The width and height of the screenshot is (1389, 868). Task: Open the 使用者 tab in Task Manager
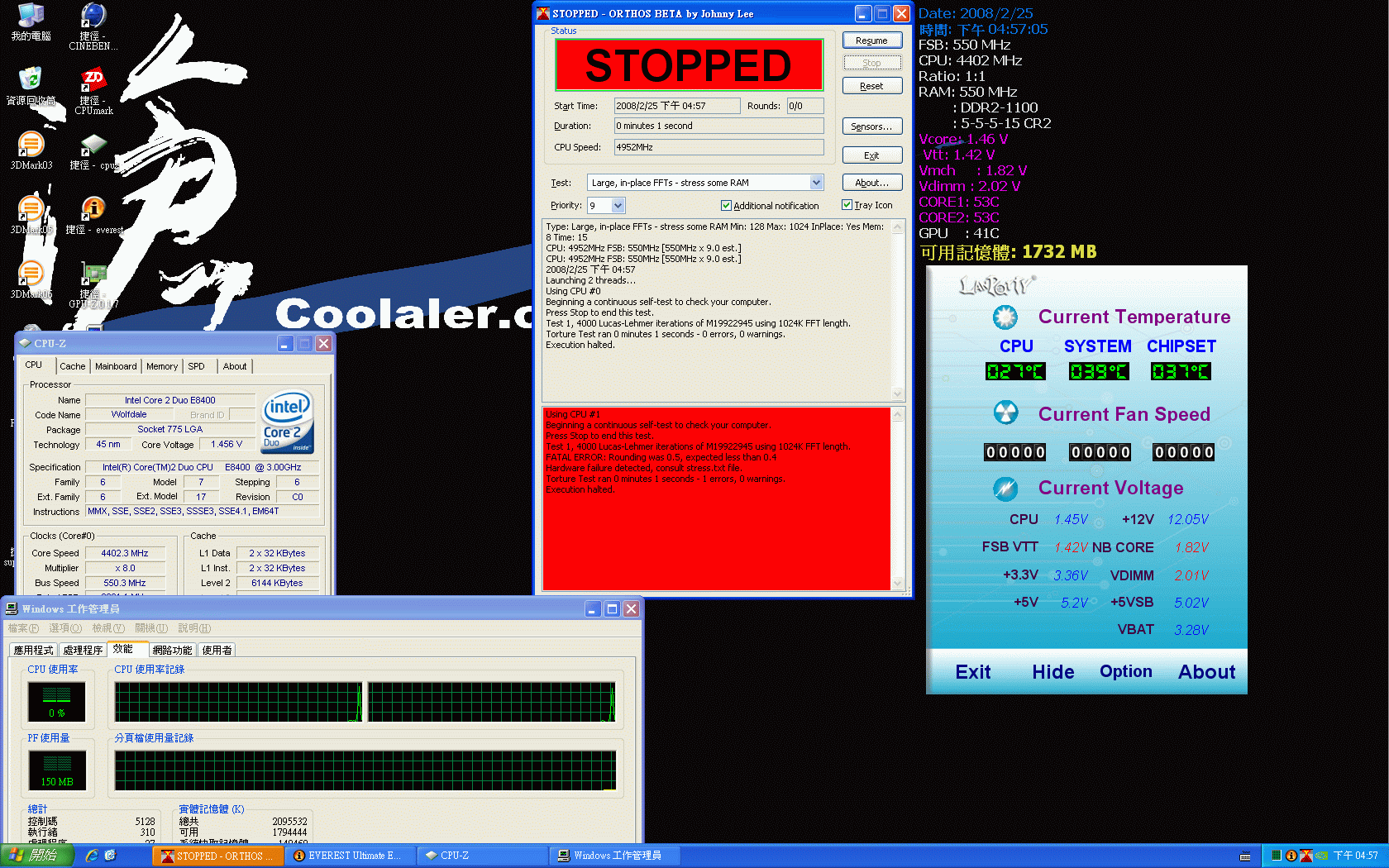217,650
